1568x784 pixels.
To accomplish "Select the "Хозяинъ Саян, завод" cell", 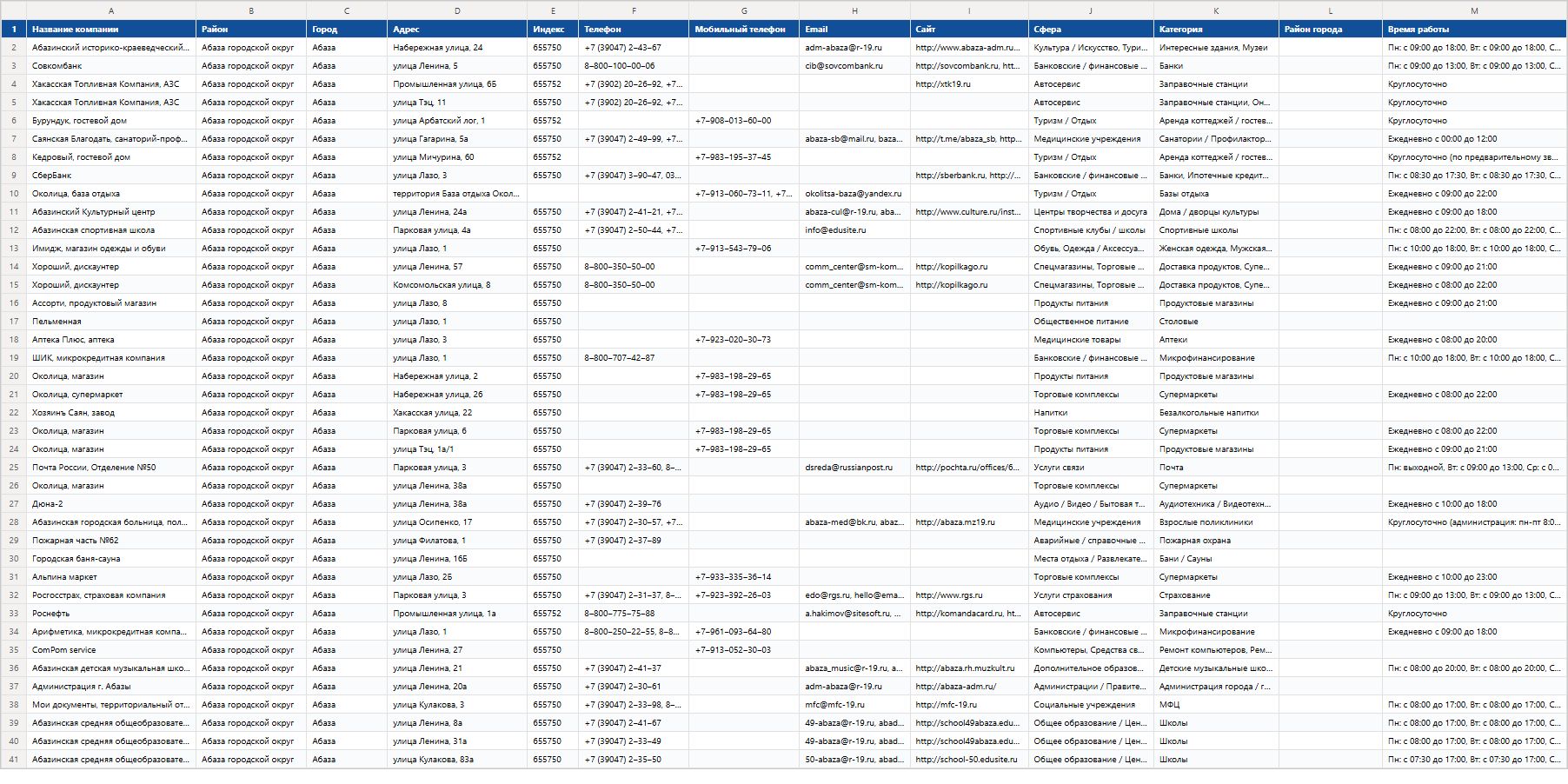I will pyautogui.click(x=111, y=413).
